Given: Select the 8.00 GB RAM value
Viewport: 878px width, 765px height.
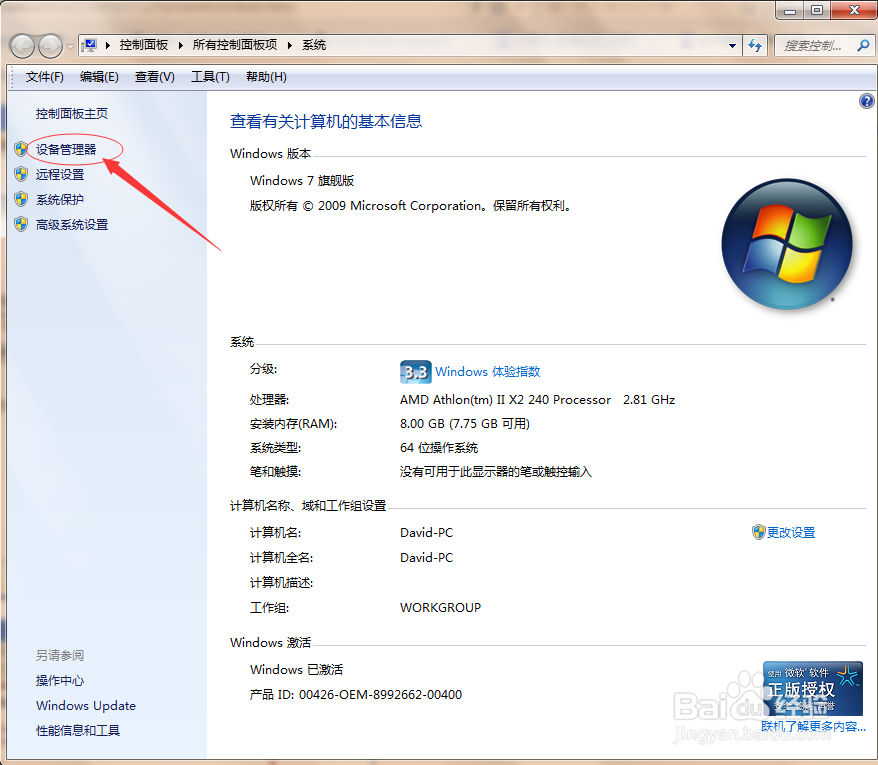Looking at the screenshot, I should 465,424.
